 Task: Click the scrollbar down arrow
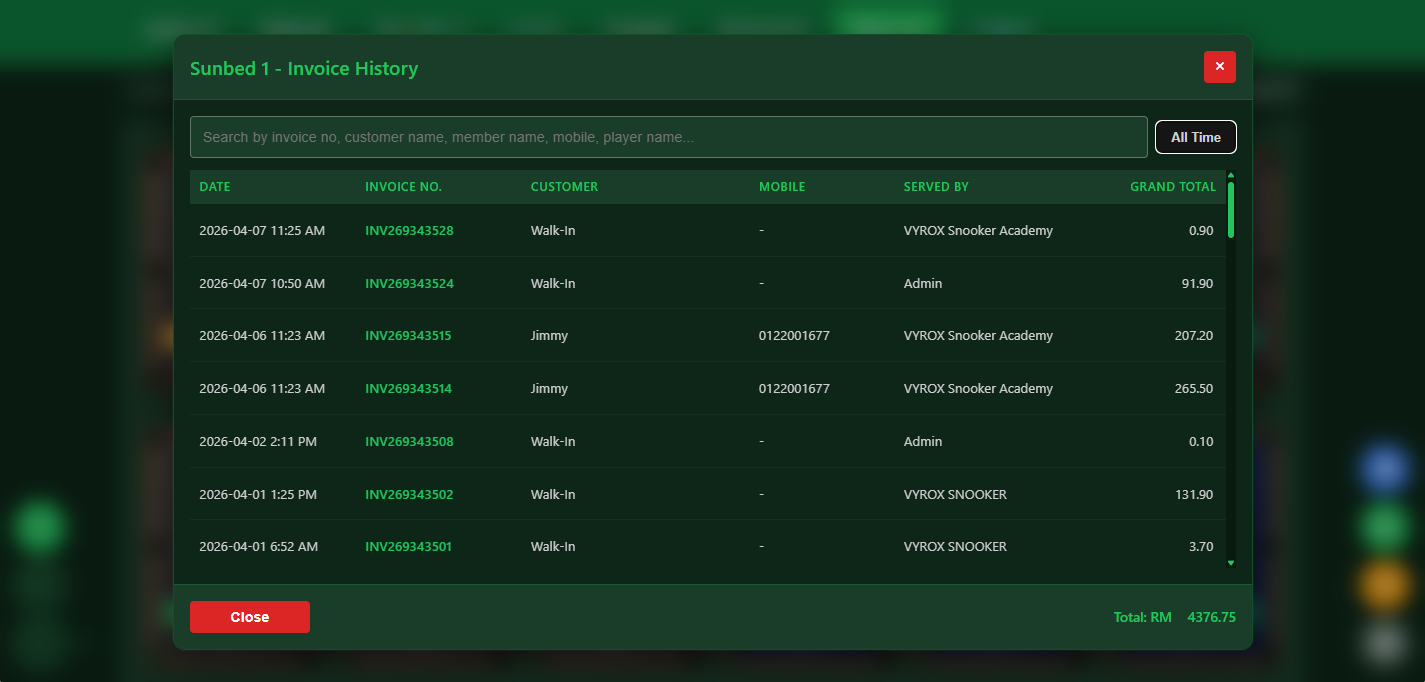pos(1230,563)
